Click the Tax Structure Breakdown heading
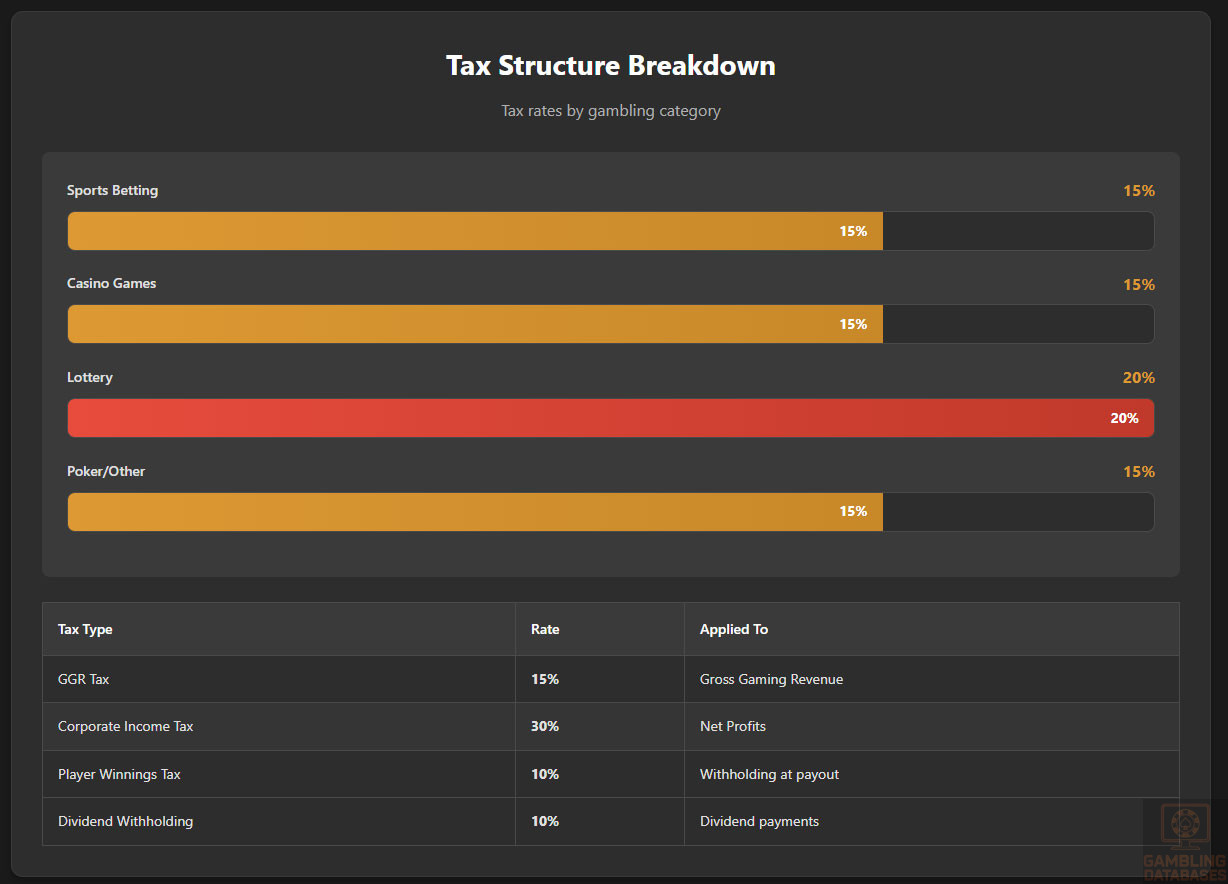This screenshot has height=884, width=1228. coord(610,66)
